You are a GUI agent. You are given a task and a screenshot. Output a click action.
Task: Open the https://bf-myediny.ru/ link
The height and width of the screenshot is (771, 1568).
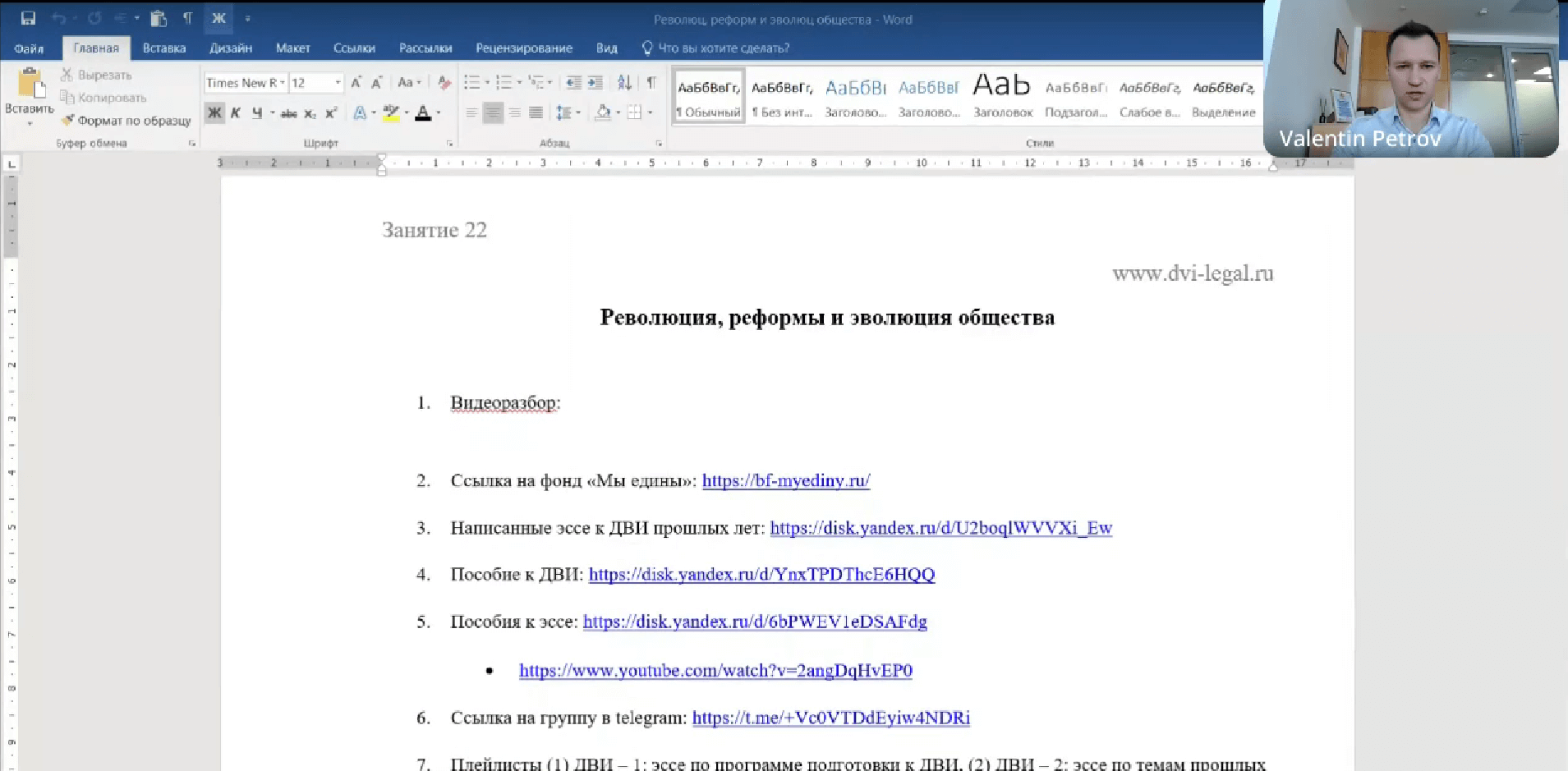785,480
